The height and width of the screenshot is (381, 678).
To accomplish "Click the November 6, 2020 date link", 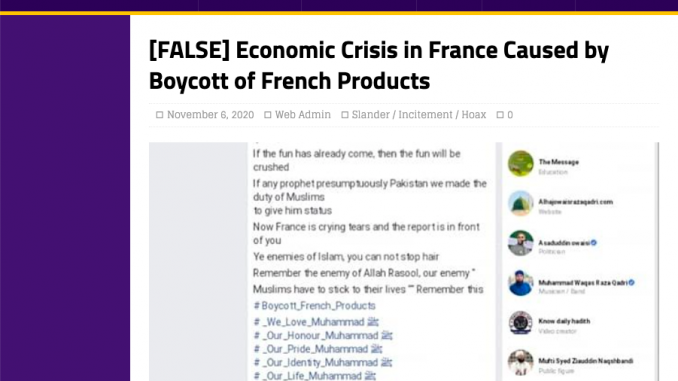I will click(x=210, y=115).
